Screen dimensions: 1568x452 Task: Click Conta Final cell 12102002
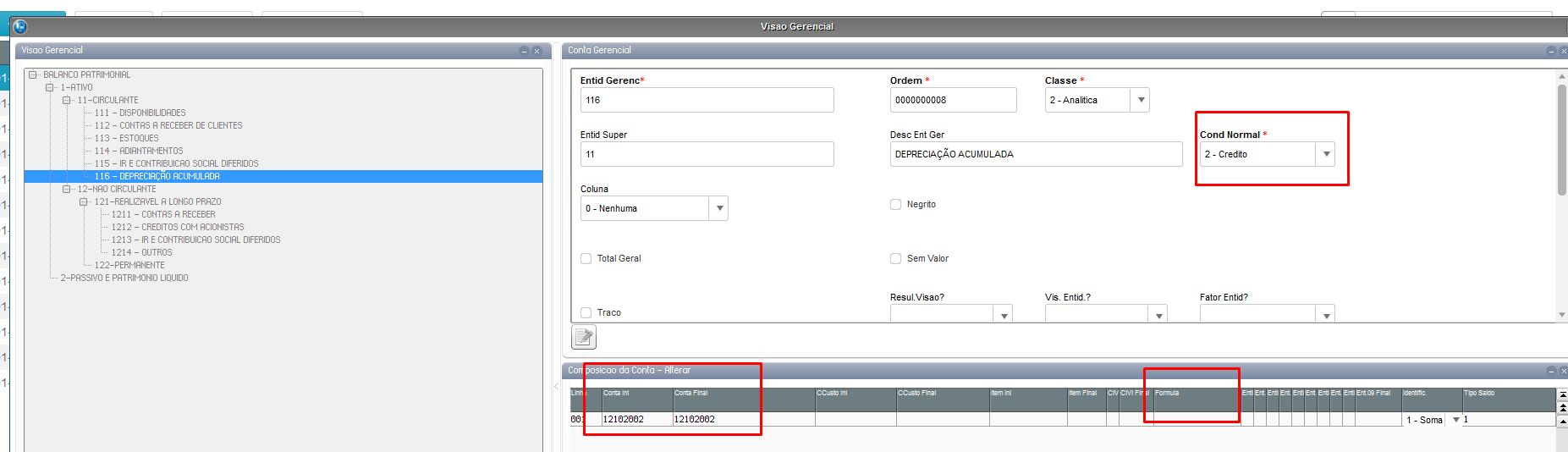point(744,419)
